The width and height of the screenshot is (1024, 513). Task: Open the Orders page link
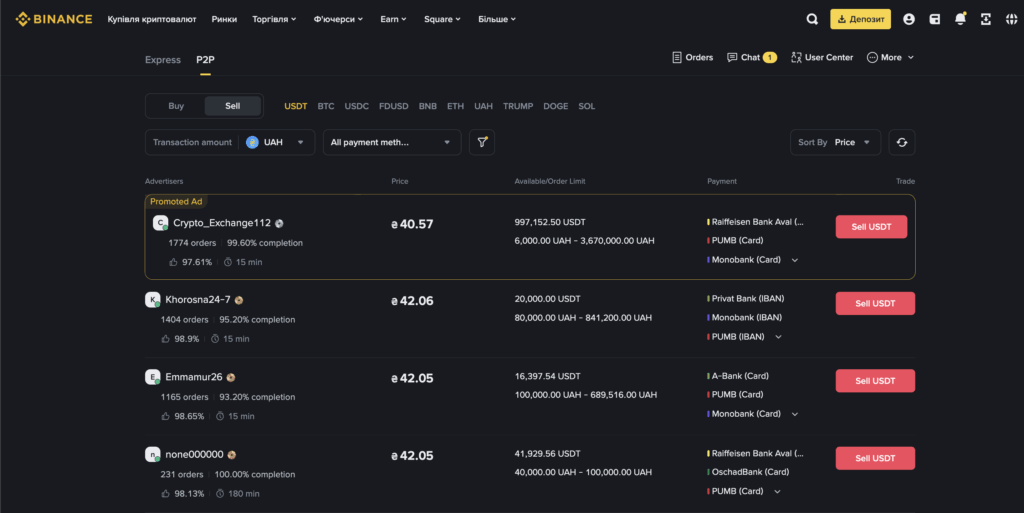692,58
